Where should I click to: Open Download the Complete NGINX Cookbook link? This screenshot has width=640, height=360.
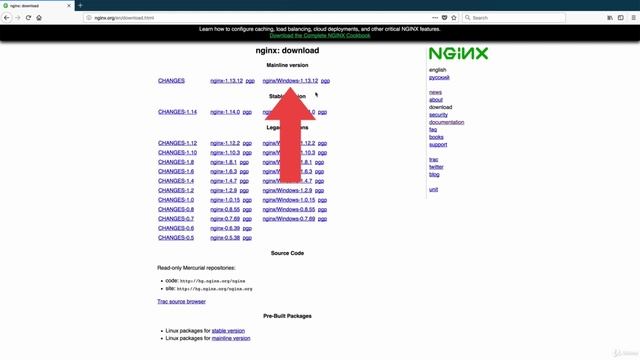pos(320,36)
